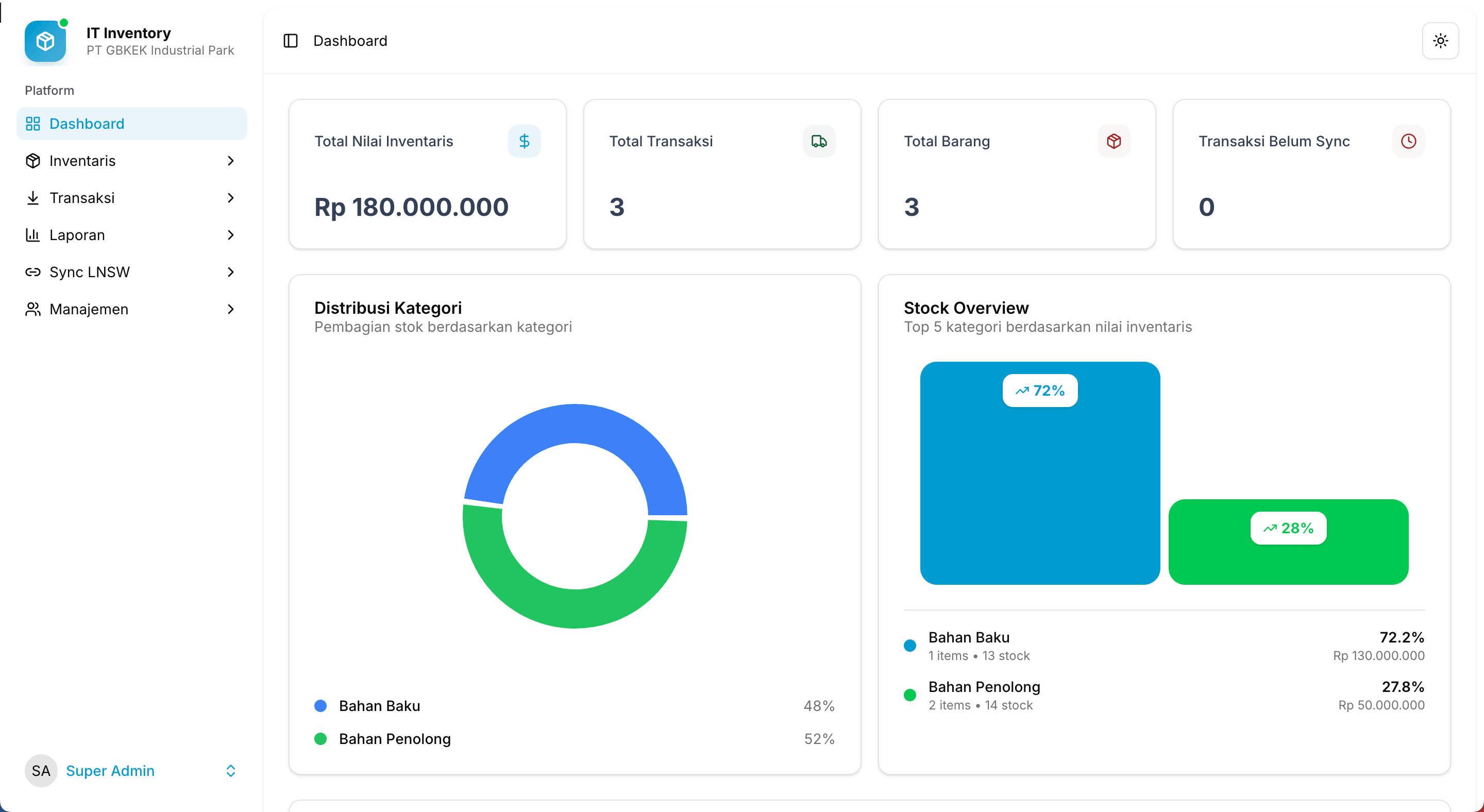Click the 28% trend badge
This screenshot has width=1484, height=812.
point(1288,528)
